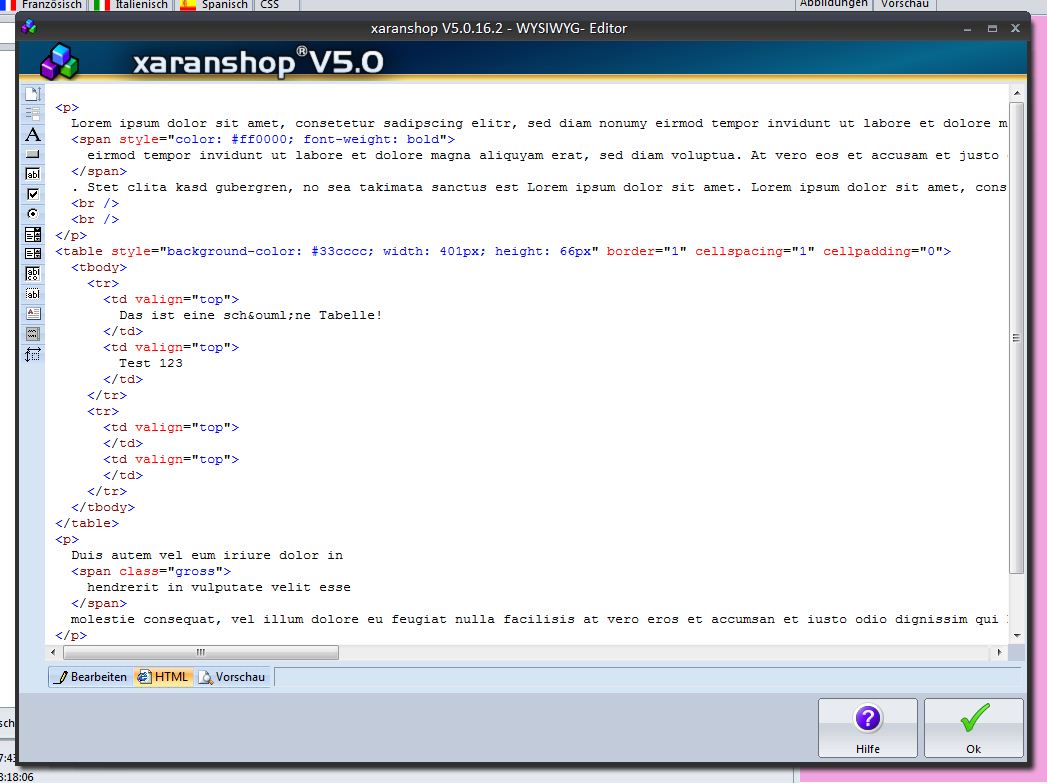
Task: Select the large letter A text tool
Action: coord(33,134)
